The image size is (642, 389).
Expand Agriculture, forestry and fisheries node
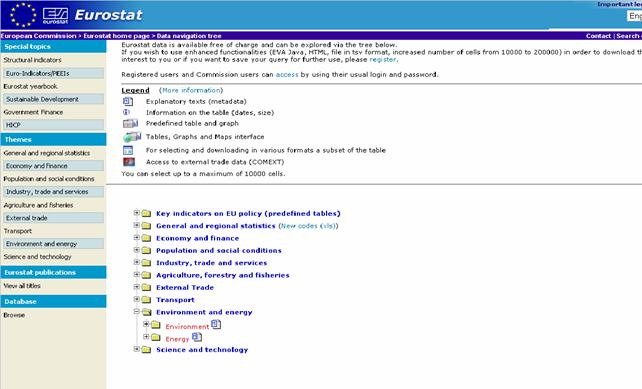point(137,274)
